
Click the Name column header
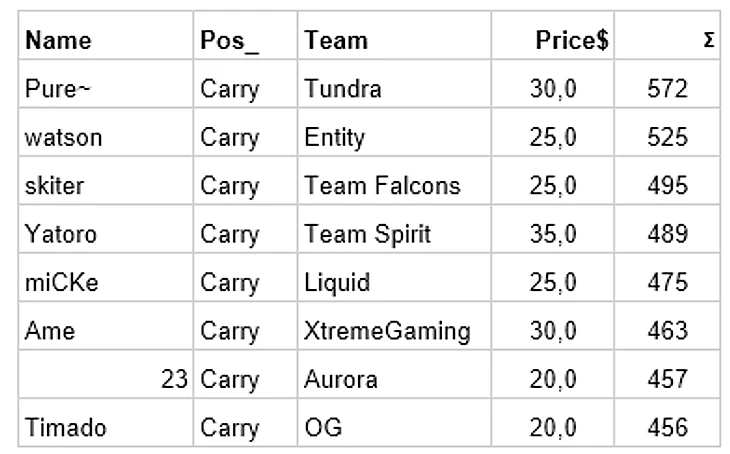pyautogui.click(x=106, y=36)
